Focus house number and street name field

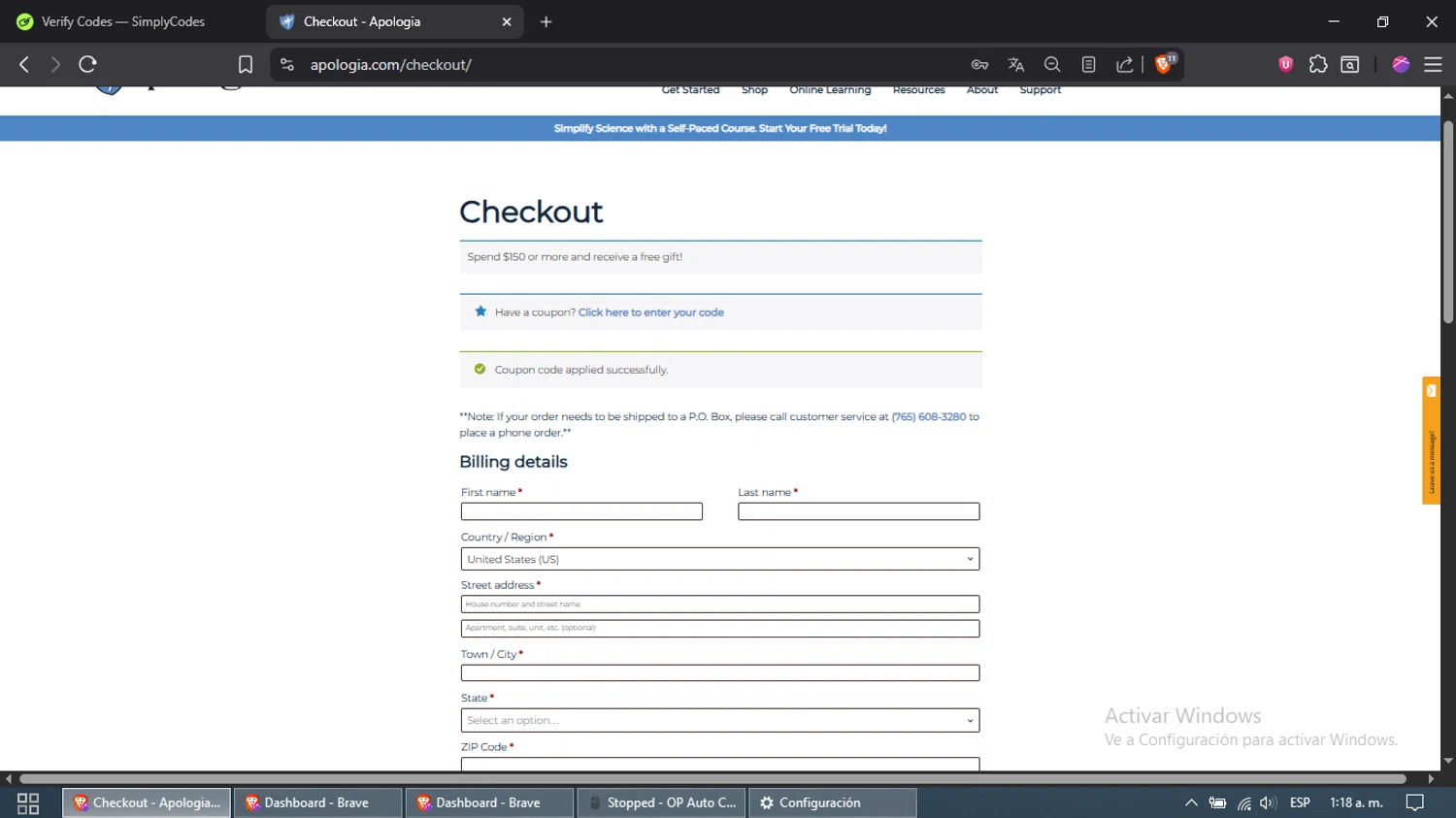720,604
